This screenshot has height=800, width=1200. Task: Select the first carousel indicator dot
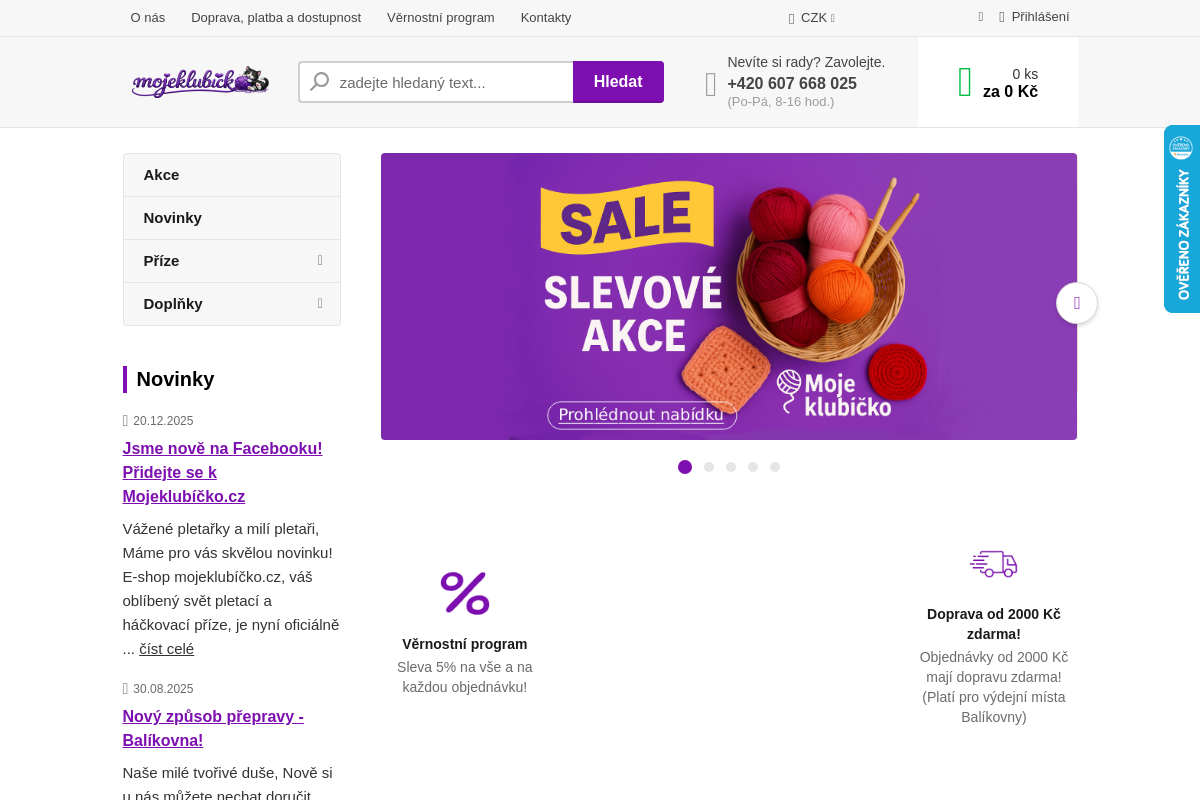685,467
